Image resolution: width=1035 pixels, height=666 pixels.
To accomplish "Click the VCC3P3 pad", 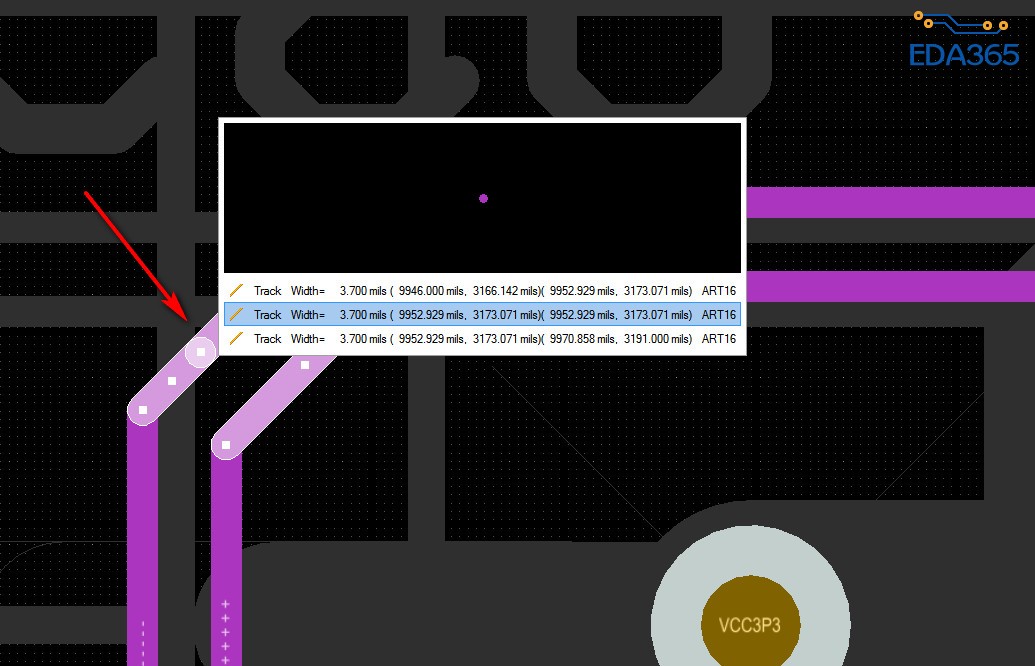I will point(751,624).
